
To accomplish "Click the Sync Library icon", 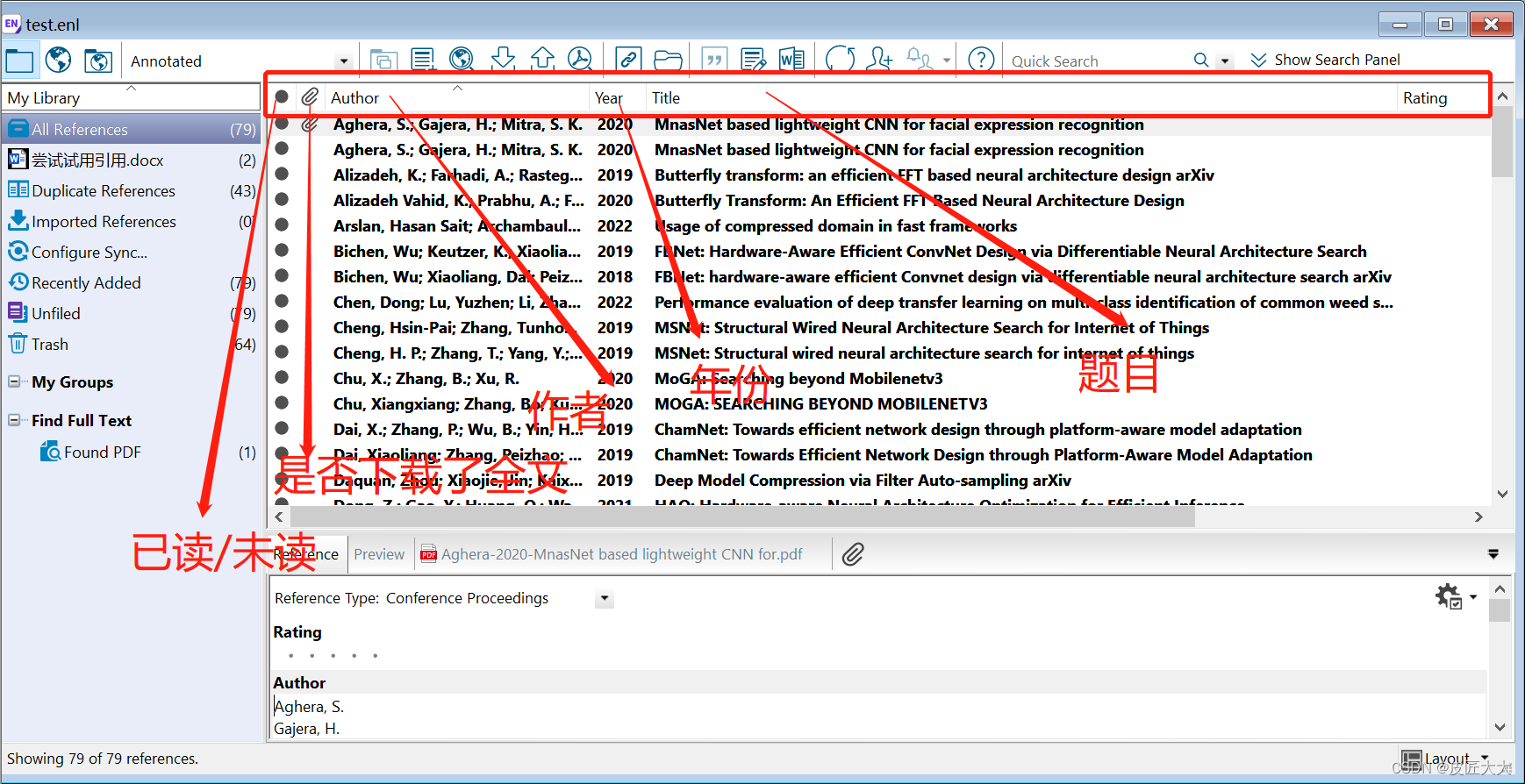I will pyautogui.click(x=840, y=60).
